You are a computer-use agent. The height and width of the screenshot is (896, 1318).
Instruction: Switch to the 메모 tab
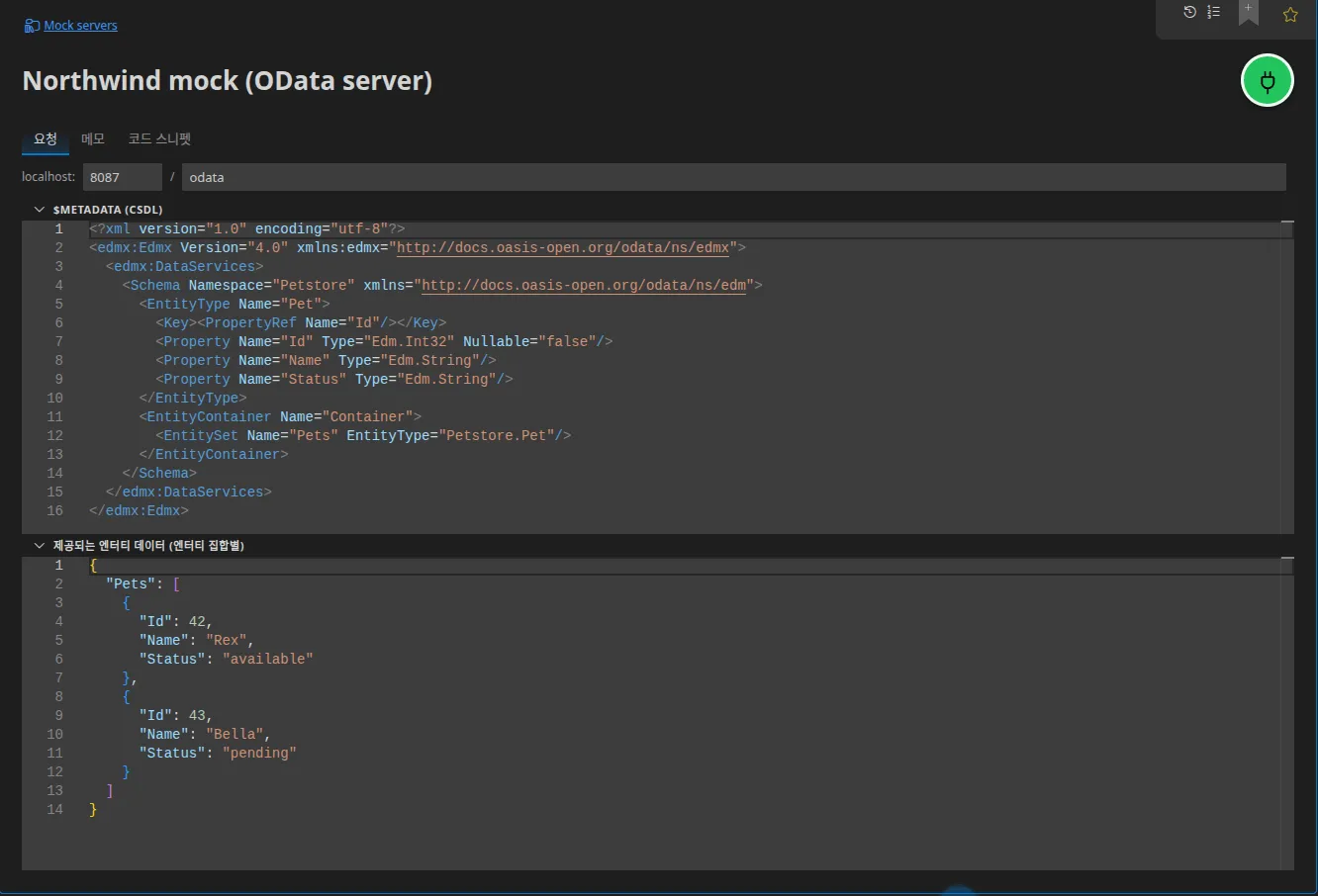point(93,139)
